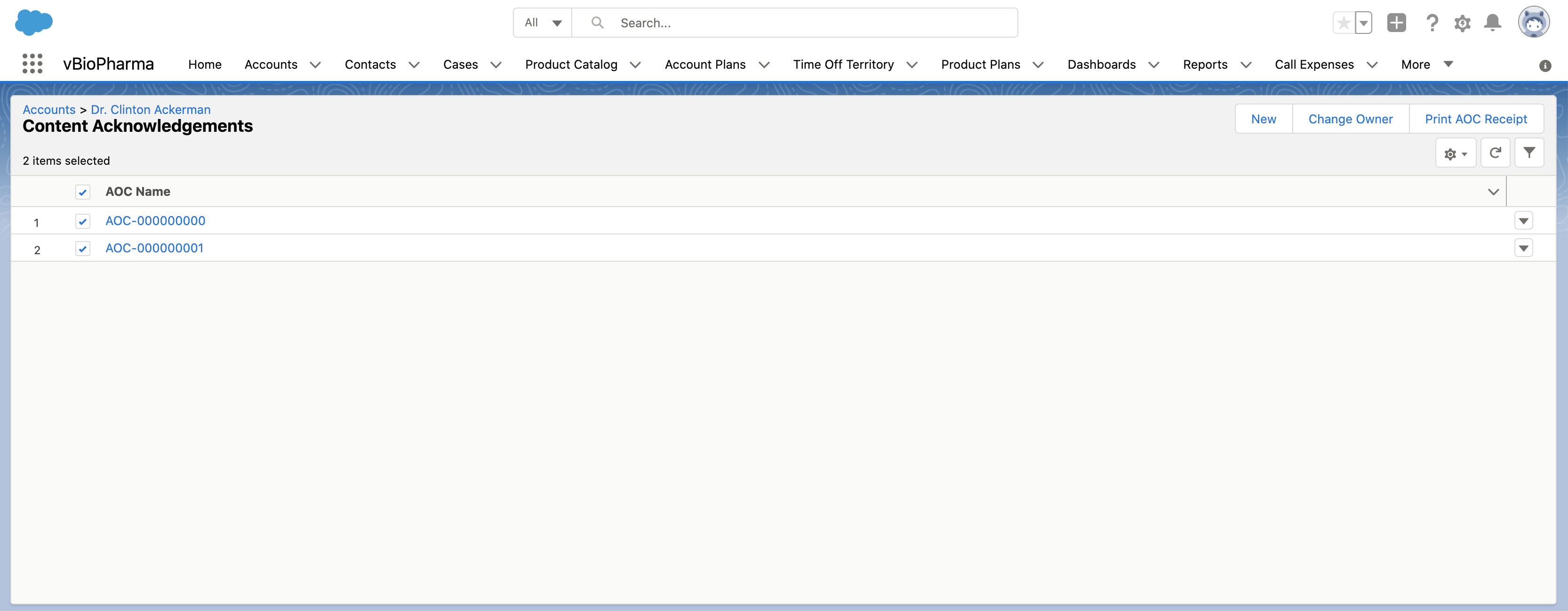Open the Dr. Clinton Ackerman breadcrumb link
This screenshot has height=611, width=1568.
click(150, 110)
